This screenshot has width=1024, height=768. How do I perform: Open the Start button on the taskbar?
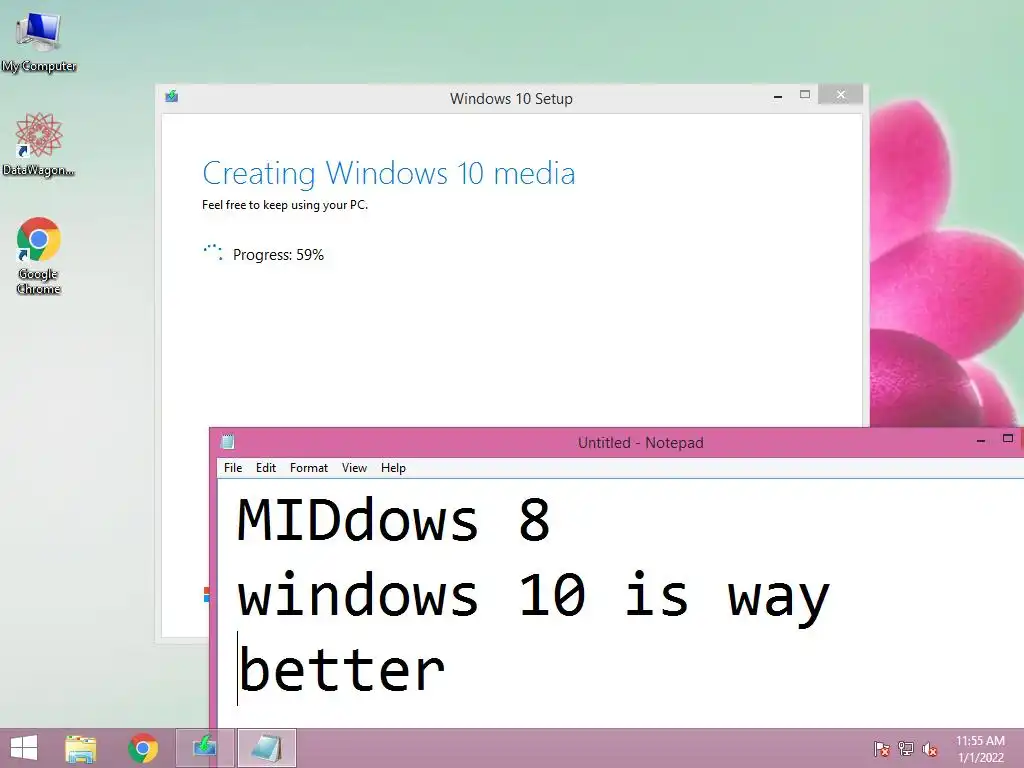coord(24,748)
